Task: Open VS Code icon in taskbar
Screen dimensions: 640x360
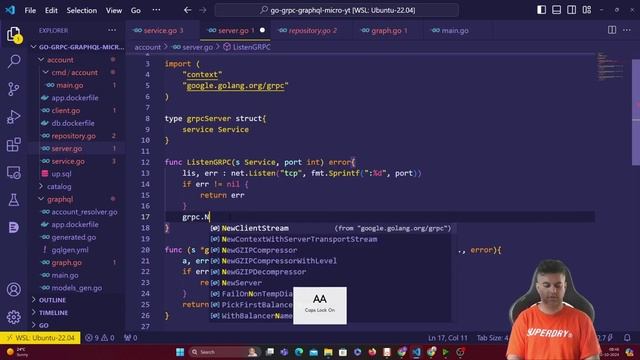Action: point(416,352)
